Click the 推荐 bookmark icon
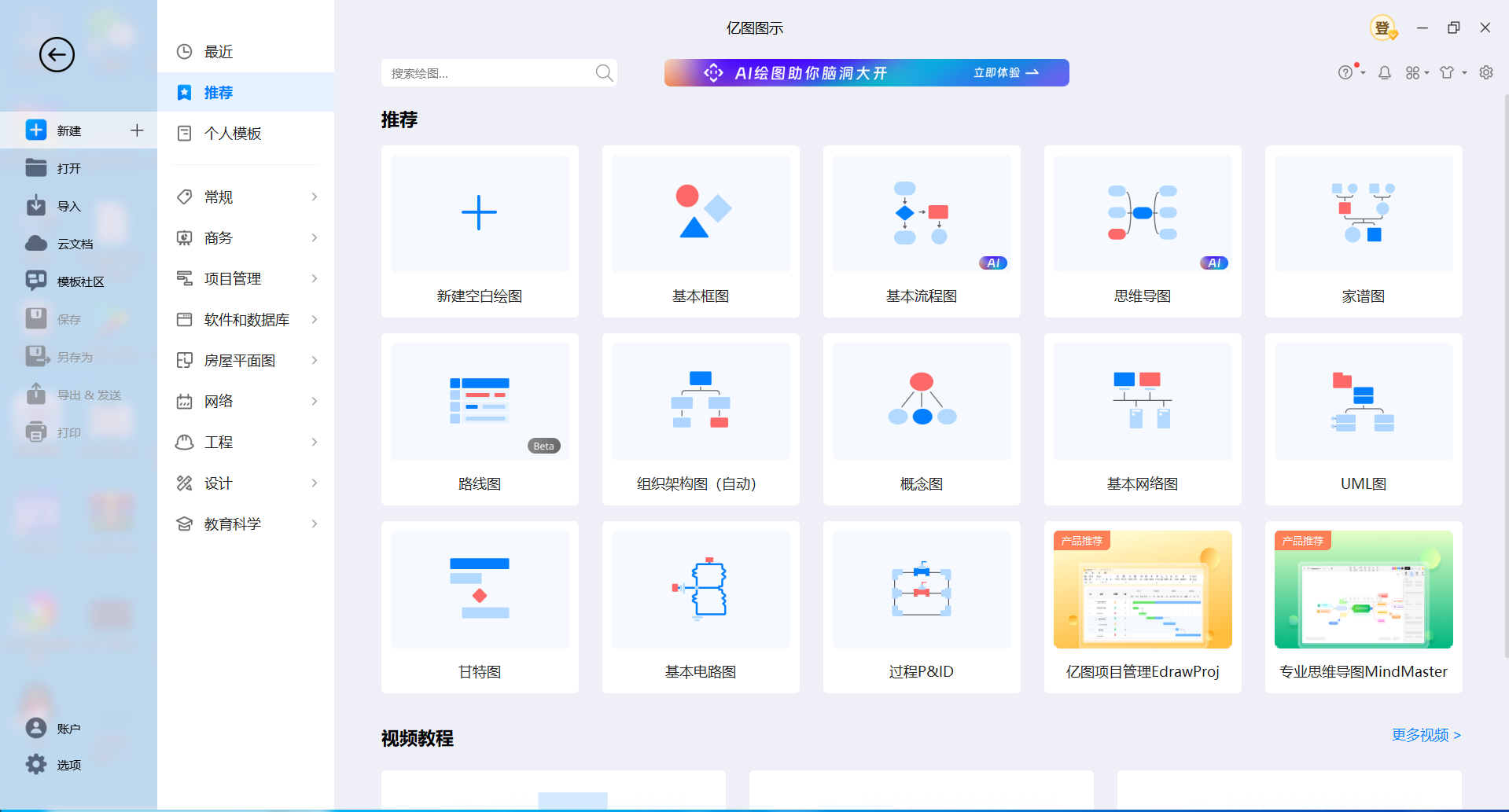The height and width of the screenshot is (812, 1509). coord(184,93)
